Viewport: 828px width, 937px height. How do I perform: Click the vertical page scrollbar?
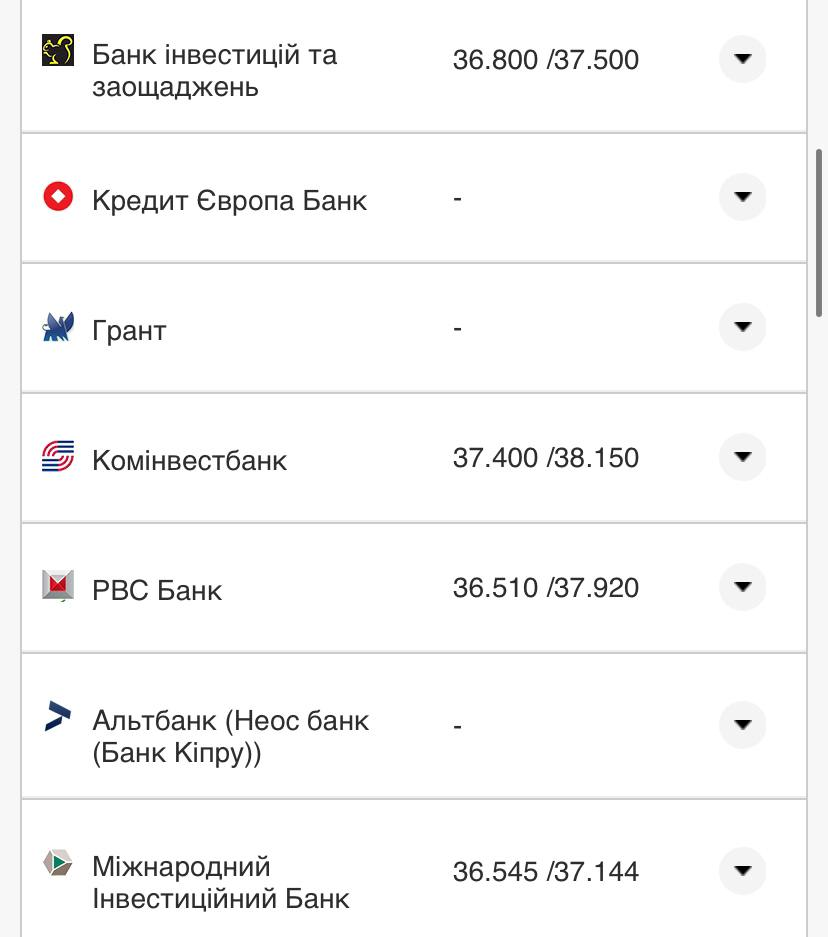pos(819,232)
